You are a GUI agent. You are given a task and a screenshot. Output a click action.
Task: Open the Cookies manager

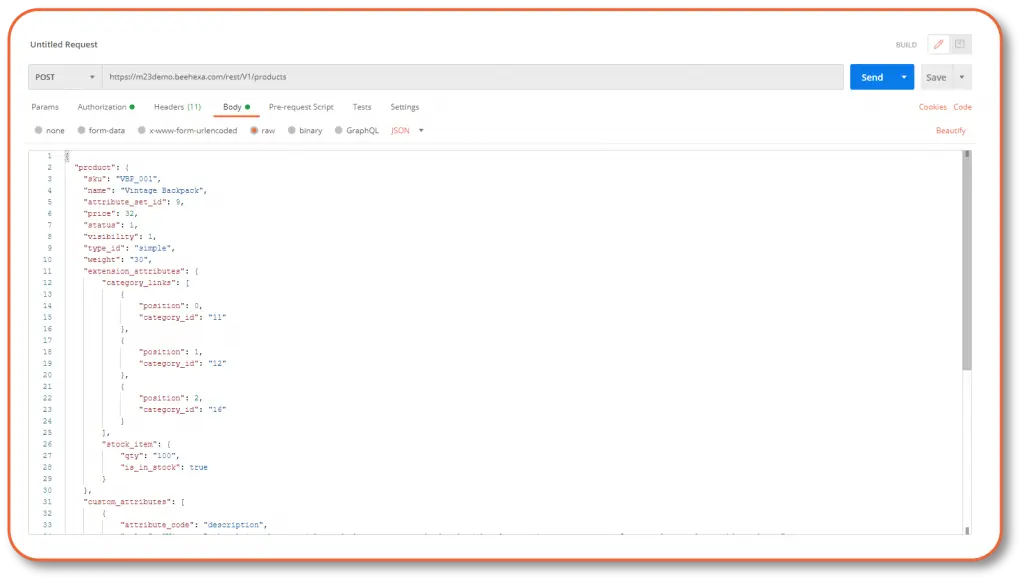[932, 107]
